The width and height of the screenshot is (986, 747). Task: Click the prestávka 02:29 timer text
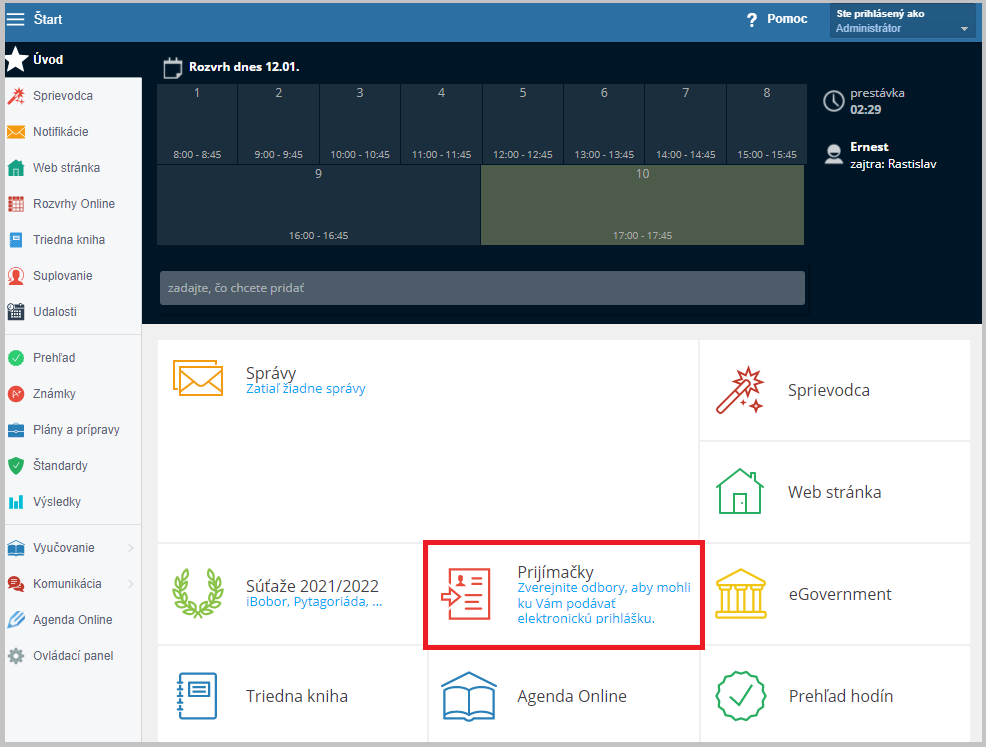(x=877, y=101)
